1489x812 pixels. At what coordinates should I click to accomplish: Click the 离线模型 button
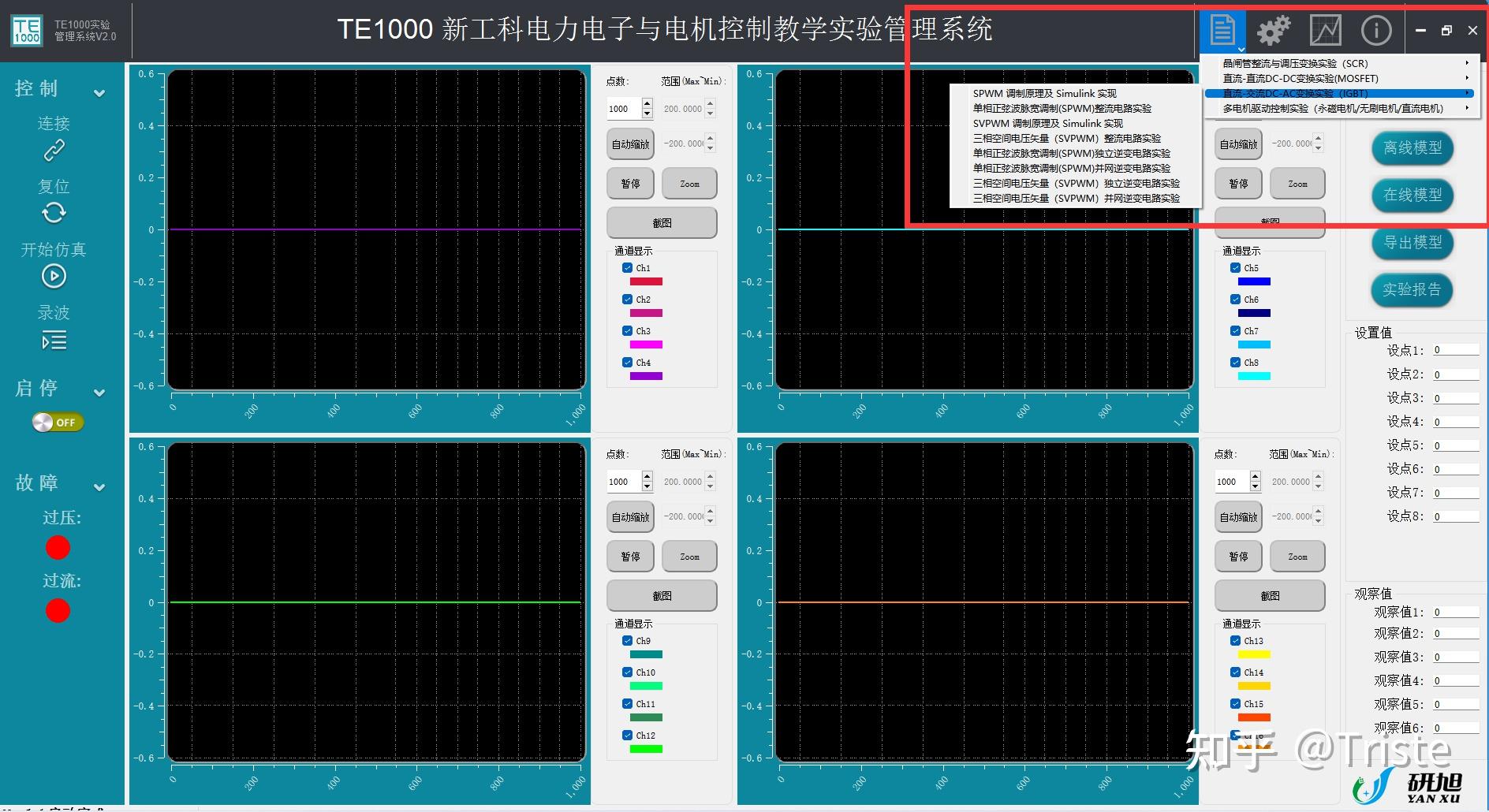[x=1411, y=149]
